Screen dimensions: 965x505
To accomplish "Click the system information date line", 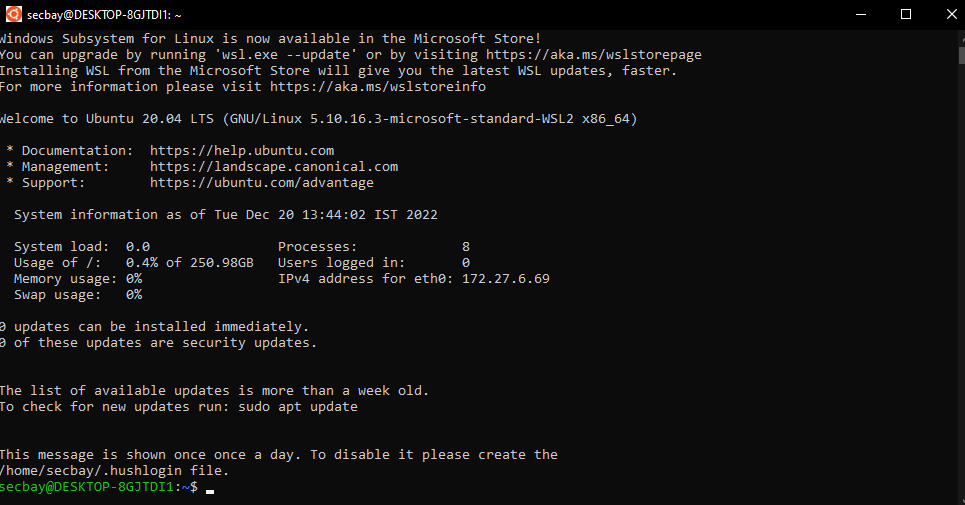I will pyautogui.click(x=226, y=215).
